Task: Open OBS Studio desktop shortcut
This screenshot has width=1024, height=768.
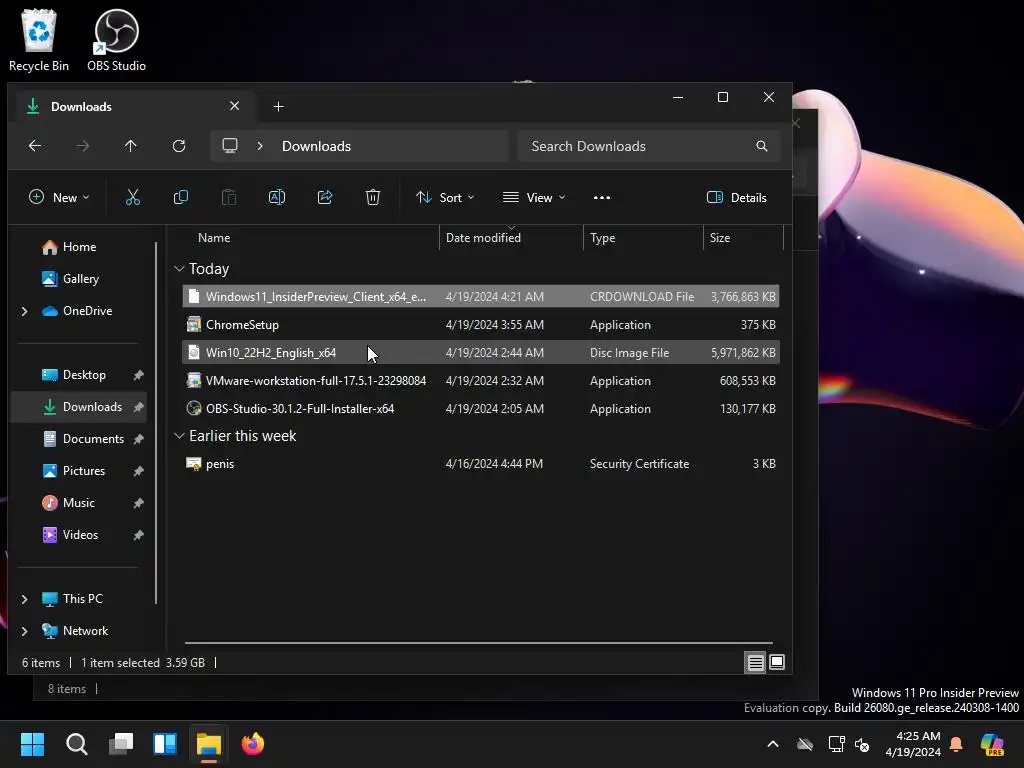Action: [x=116, y=40]
